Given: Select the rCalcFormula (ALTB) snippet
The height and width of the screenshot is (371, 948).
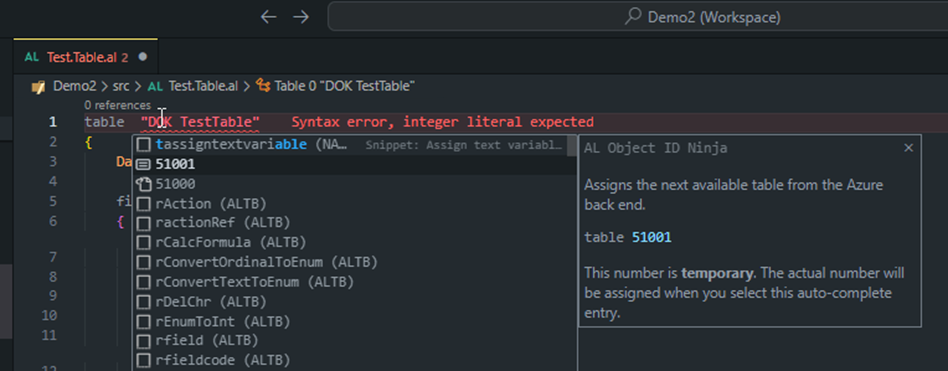Looking at the screenshot, I should pos(354,242).
